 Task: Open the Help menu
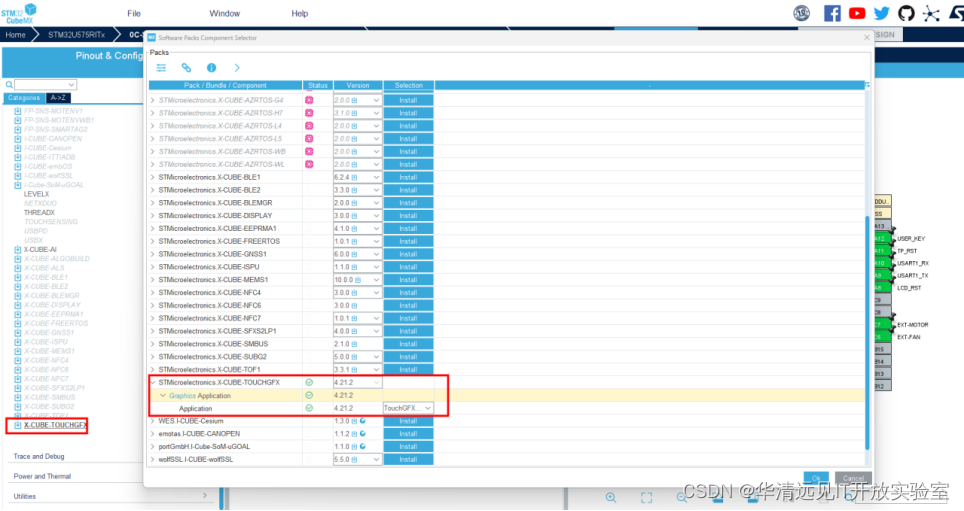tap(299, 14)
